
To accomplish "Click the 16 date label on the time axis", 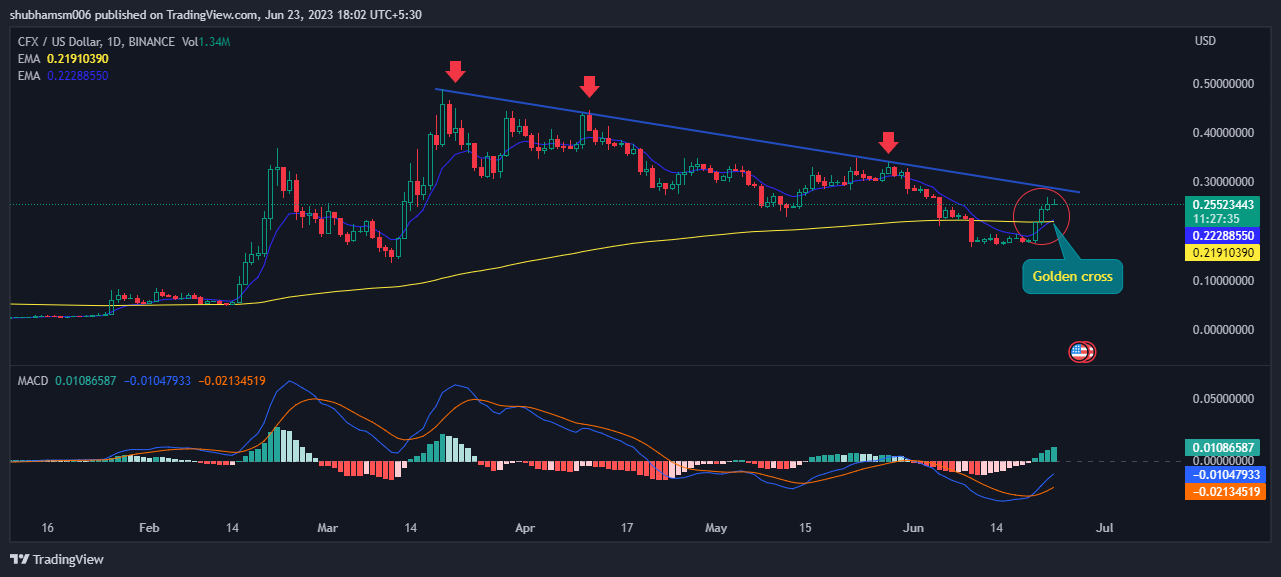I will tap(47, 528).
